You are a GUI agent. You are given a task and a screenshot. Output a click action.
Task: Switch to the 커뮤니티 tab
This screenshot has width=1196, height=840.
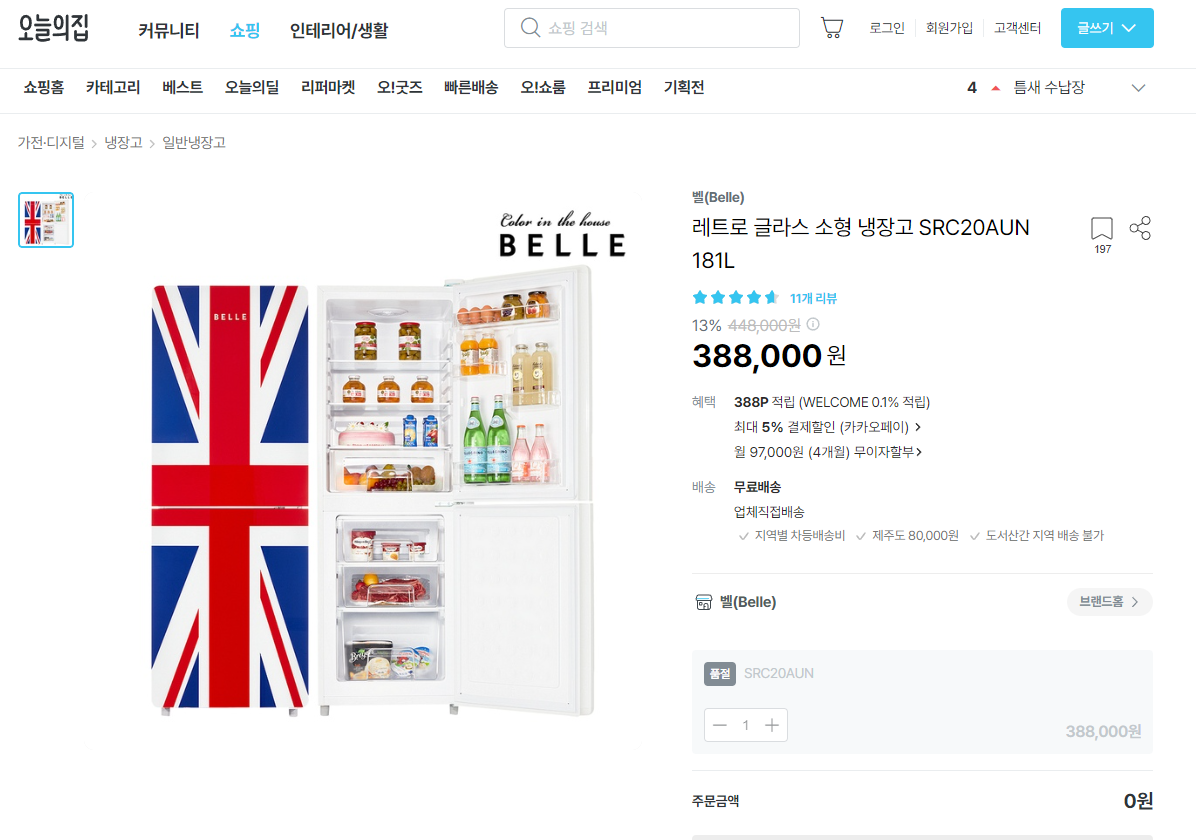pyautogui.click(x=169, y=31)
